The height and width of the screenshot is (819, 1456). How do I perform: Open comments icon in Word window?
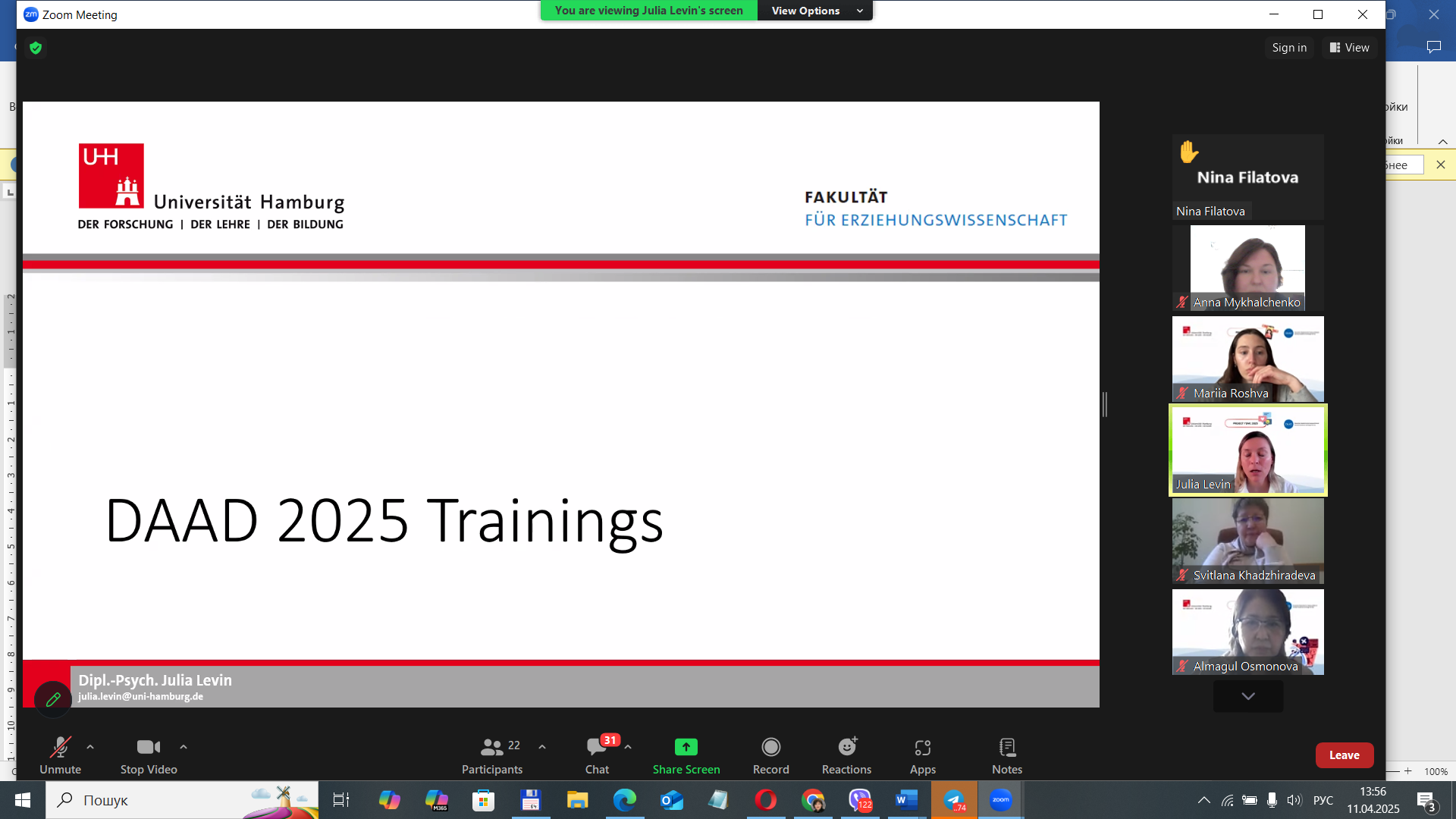tap(1434, 47)
